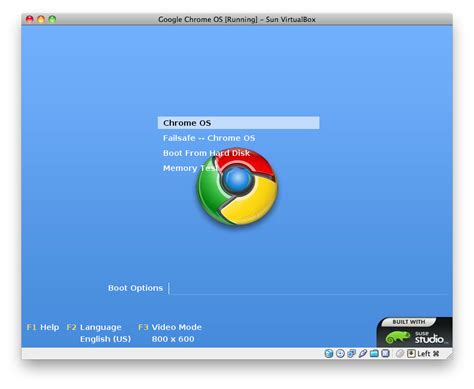This screenshot has height=389, width=474.
Task: Click the window resize grip at bottom-right corner
Action: 449,356
